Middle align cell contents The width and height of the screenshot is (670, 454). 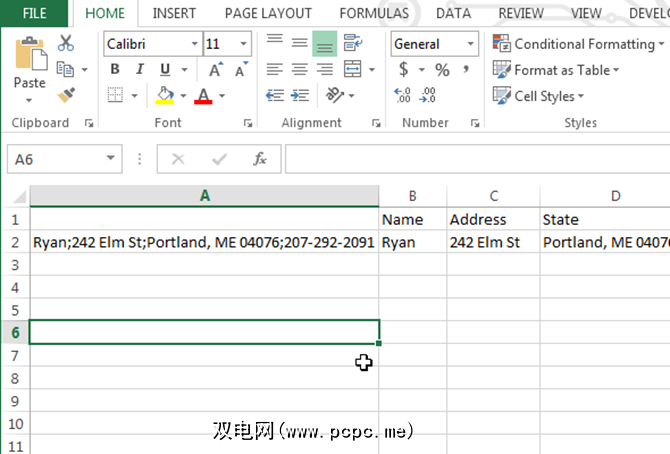point(300,43)
